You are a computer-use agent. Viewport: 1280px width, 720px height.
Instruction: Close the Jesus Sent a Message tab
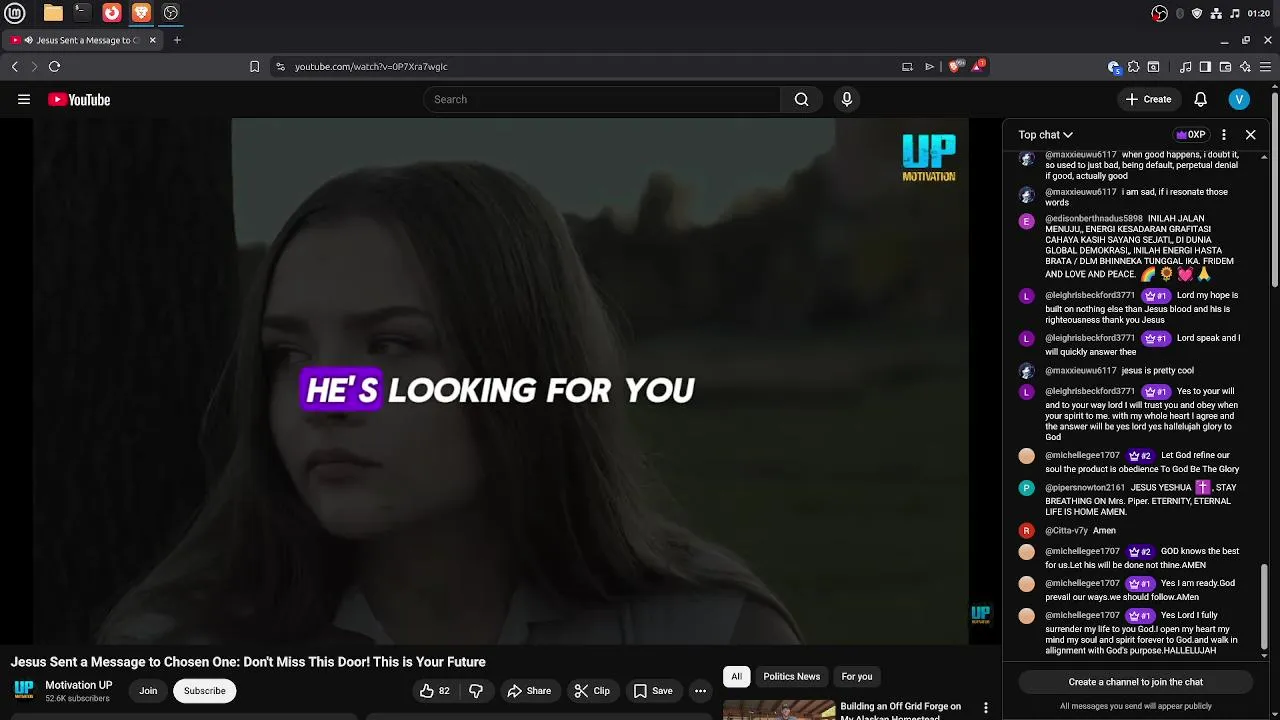[x=153, y=40]
